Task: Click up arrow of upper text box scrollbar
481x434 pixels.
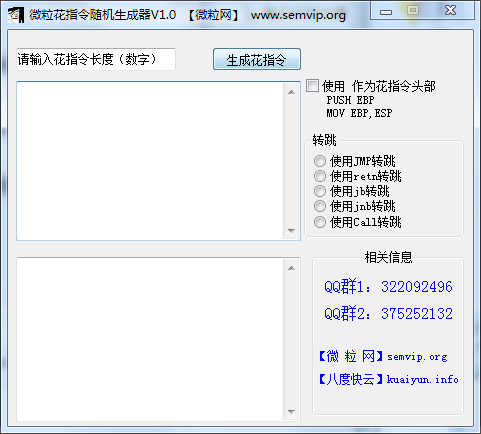Action: click(291, 92)
